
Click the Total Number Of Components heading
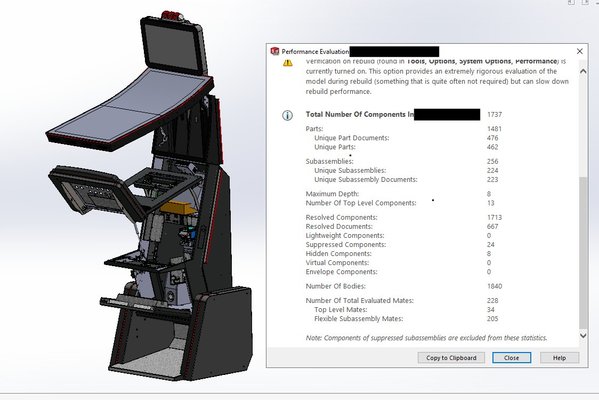coord(359,114)
